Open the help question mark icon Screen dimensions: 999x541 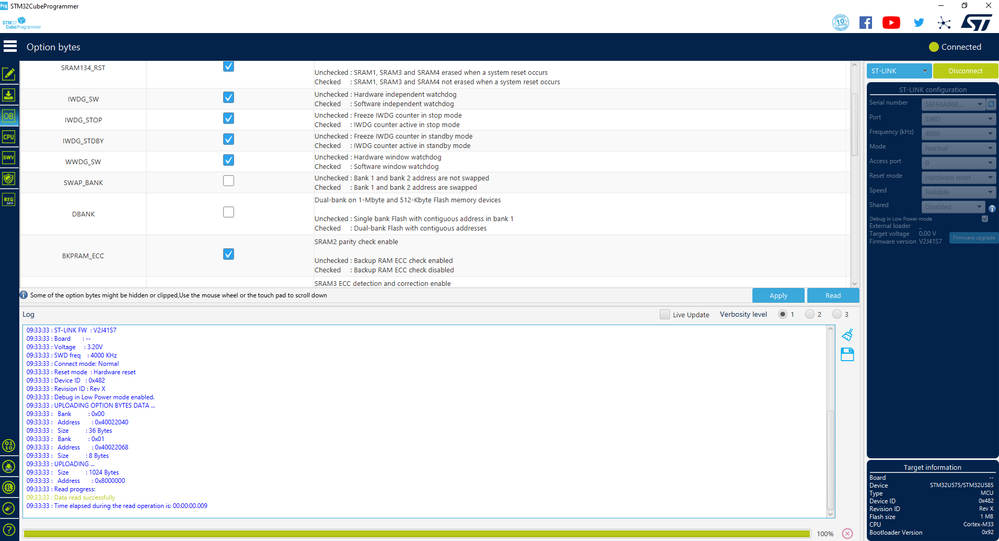click(x=9, y=530)
